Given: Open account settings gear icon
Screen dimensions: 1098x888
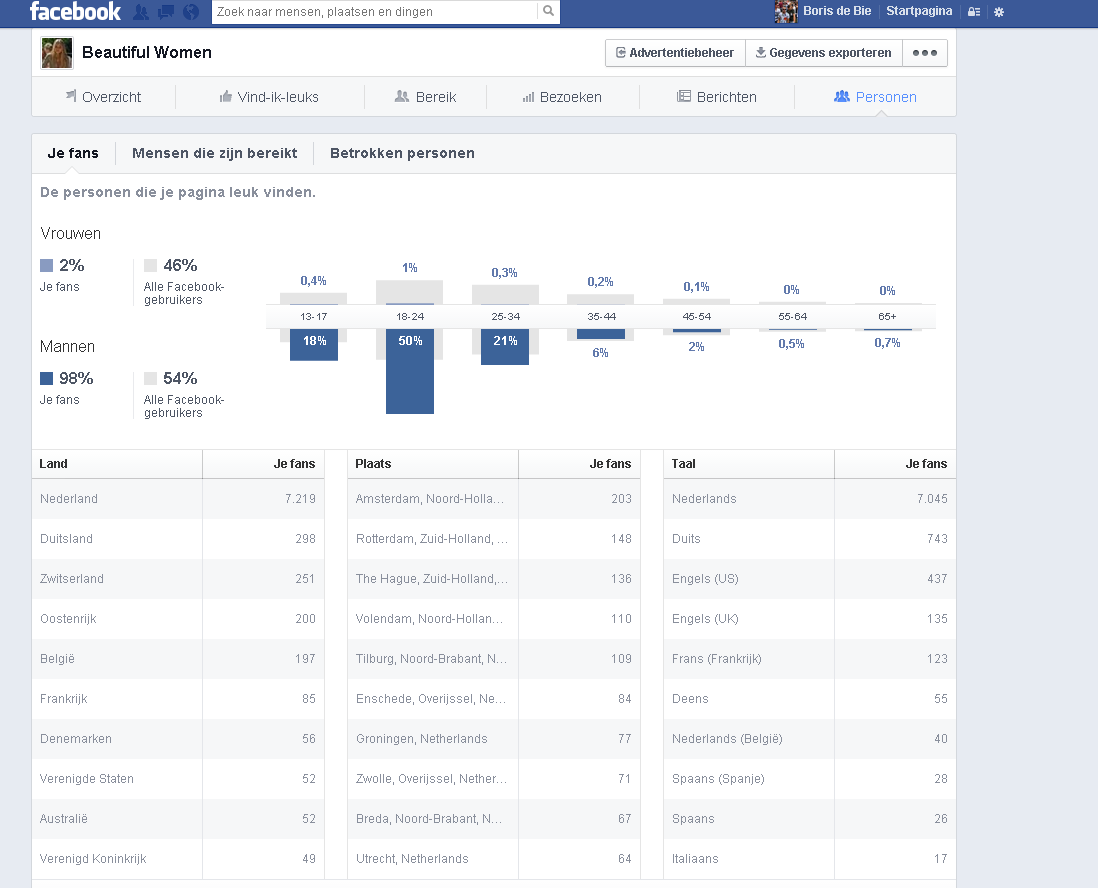Looking at the screenshot, I should point(999,12).
